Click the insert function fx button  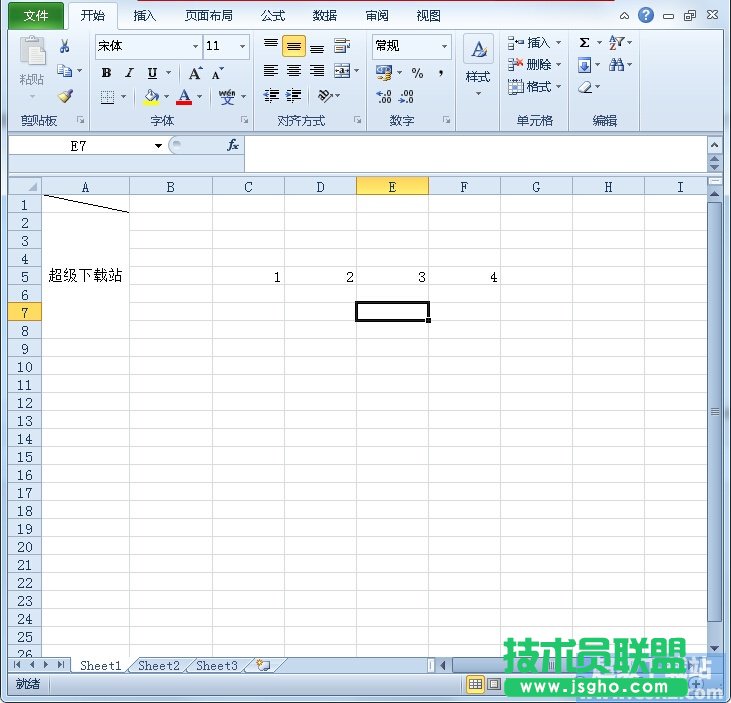click(233, 145)
